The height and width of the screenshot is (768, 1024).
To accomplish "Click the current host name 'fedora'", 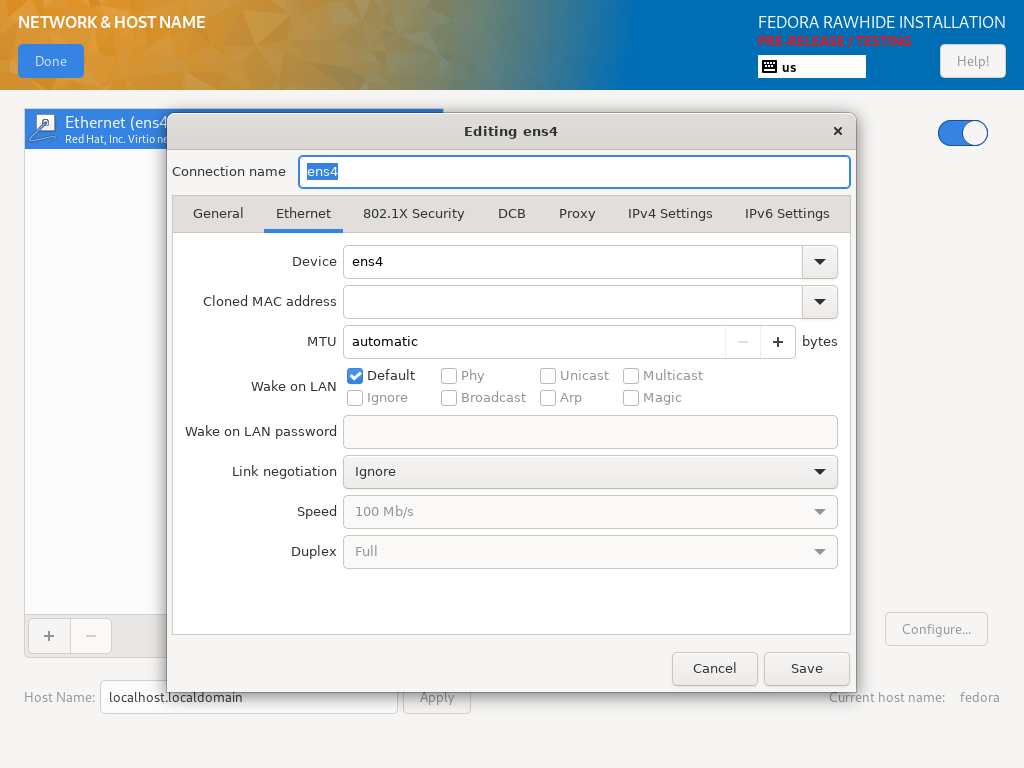I will coord(980,697).
